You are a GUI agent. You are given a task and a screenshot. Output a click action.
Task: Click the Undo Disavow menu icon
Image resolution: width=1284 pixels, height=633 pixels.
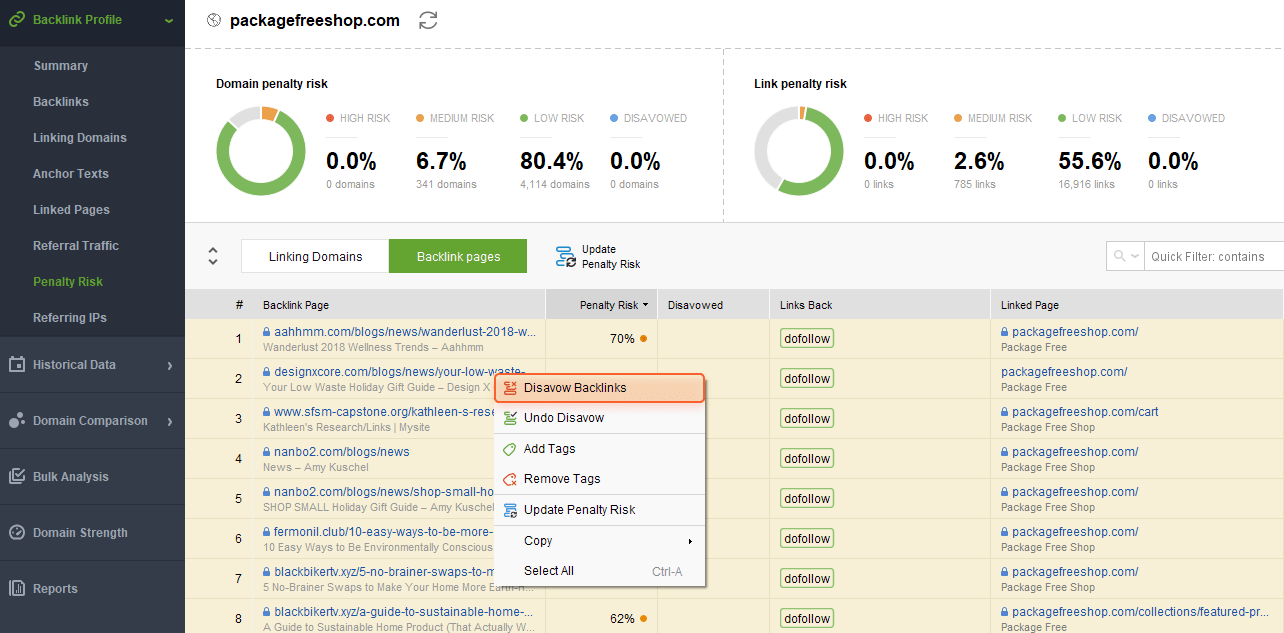coord(510,418)
